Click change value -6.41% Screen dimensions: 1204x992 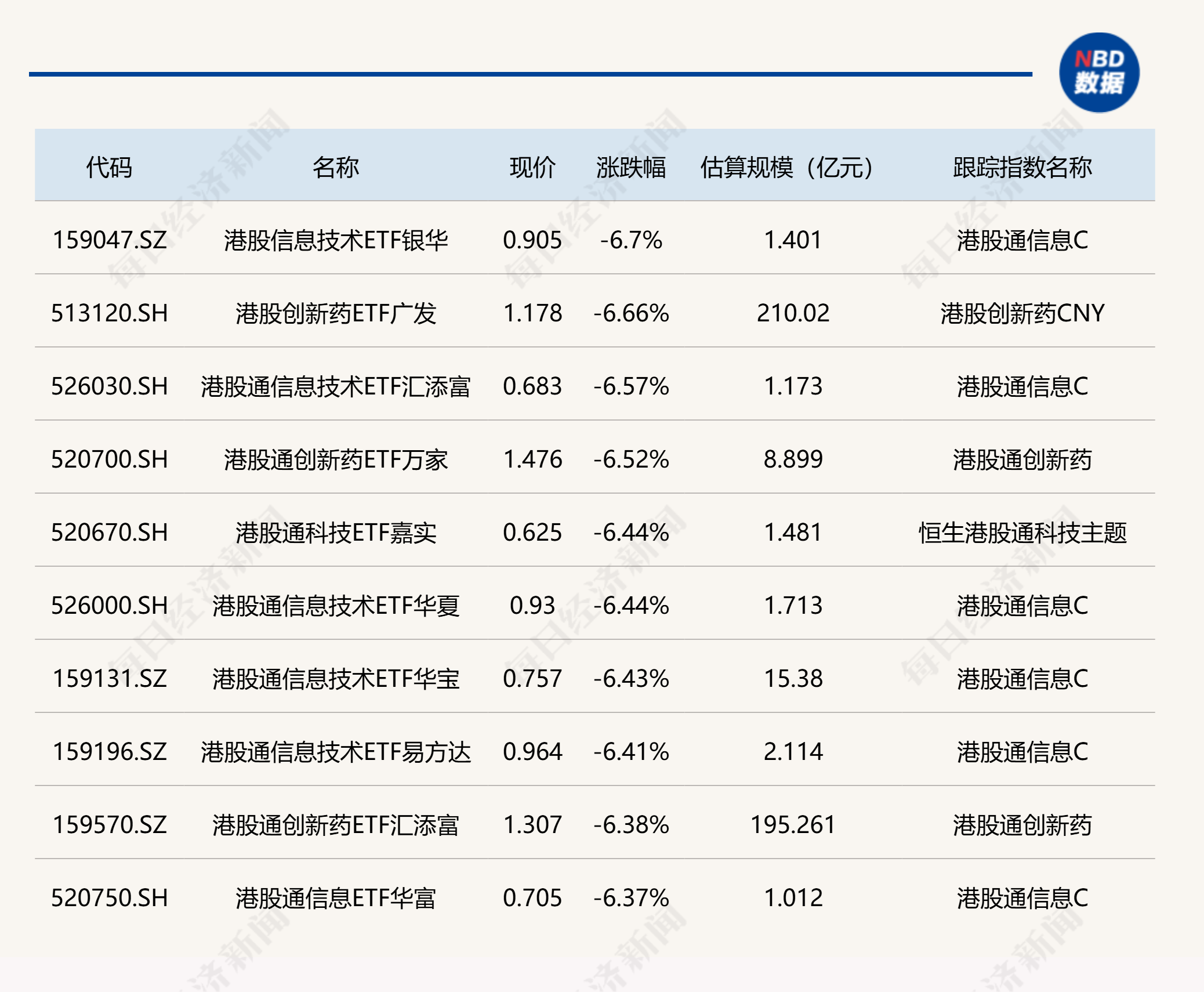pos(631,752)
